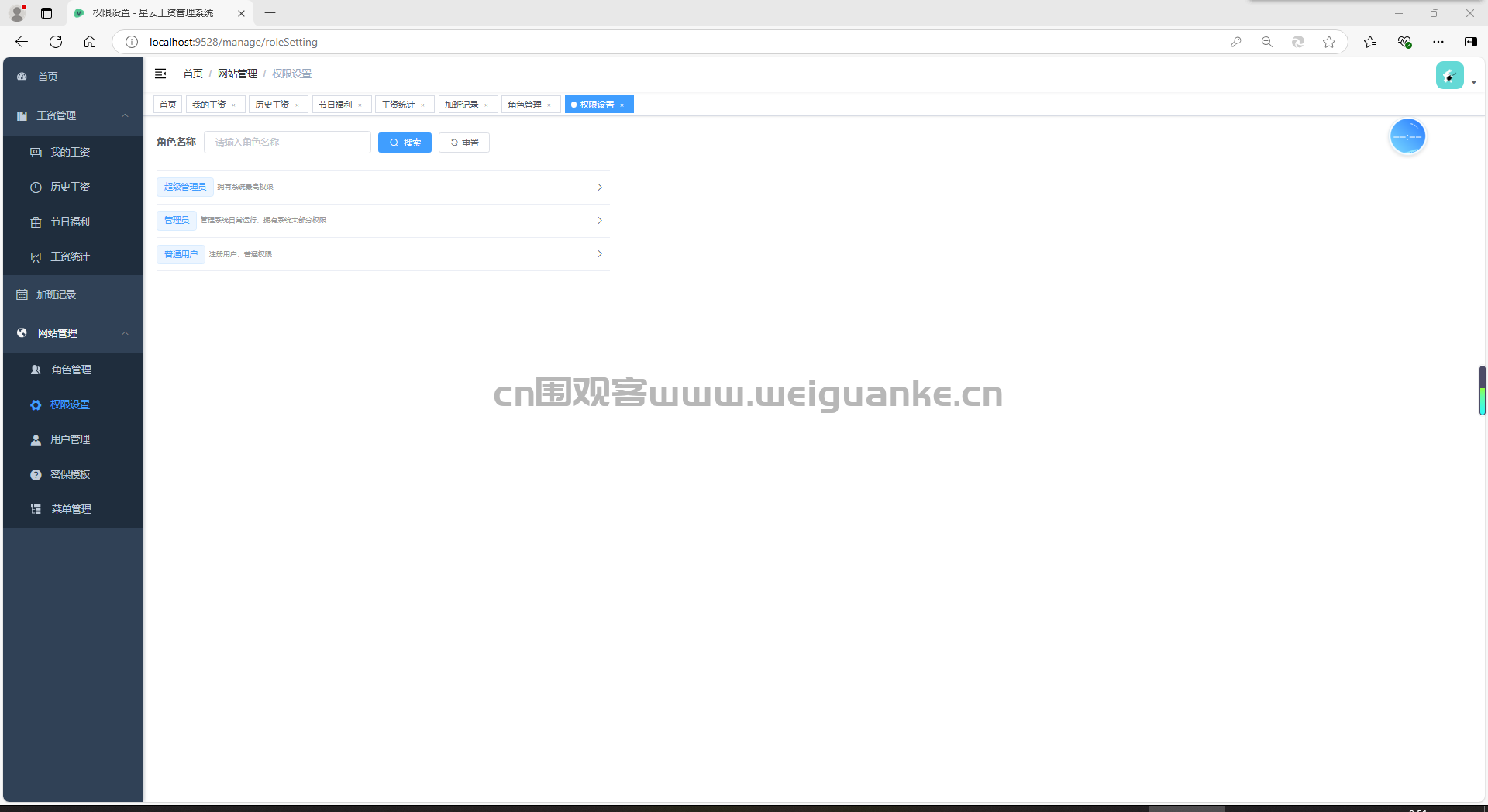Expand the 超级管理员 role row
1488x812 pixels.
(600, 188)
